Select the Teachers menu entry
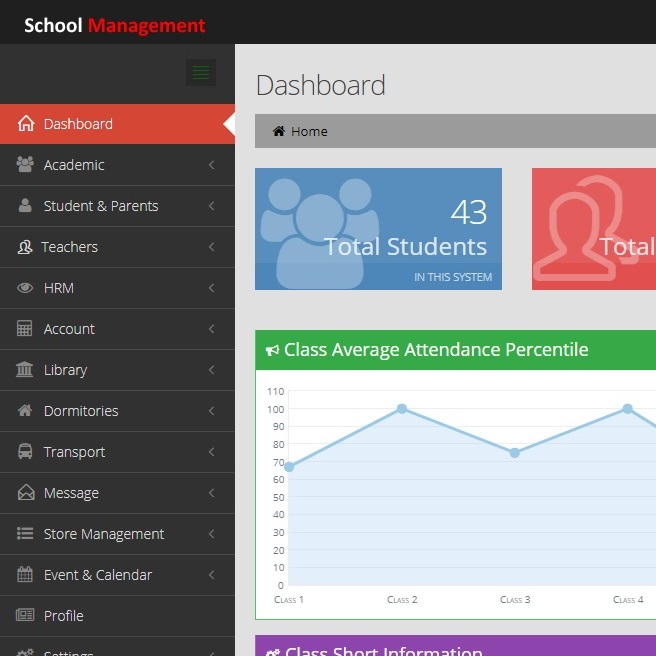The width and height of the screenshot is (656, 656). click(117, 247)
